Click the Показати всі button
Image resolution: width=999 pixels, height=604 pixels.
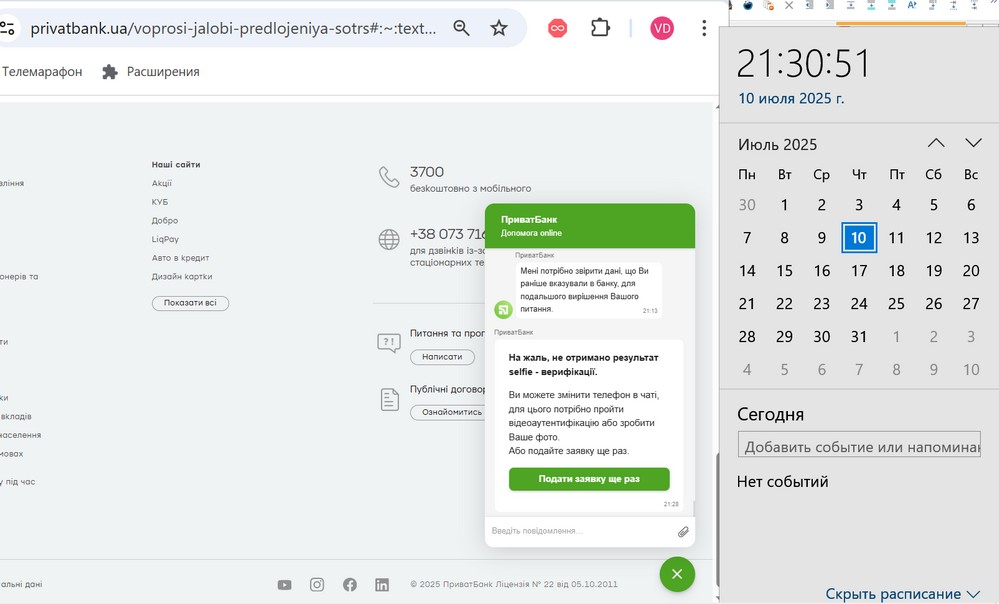point(190,303)
